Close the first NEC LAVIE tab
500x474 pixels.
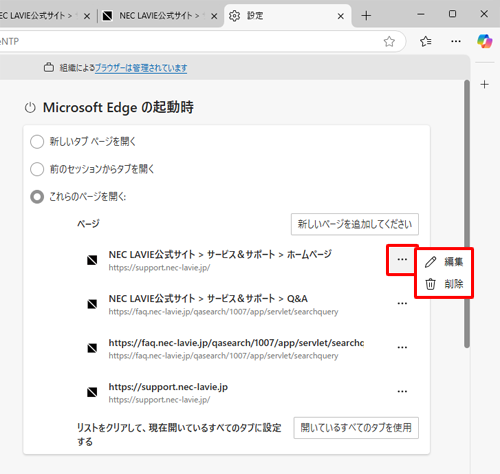pyautogui.click(x=87, y=16)
